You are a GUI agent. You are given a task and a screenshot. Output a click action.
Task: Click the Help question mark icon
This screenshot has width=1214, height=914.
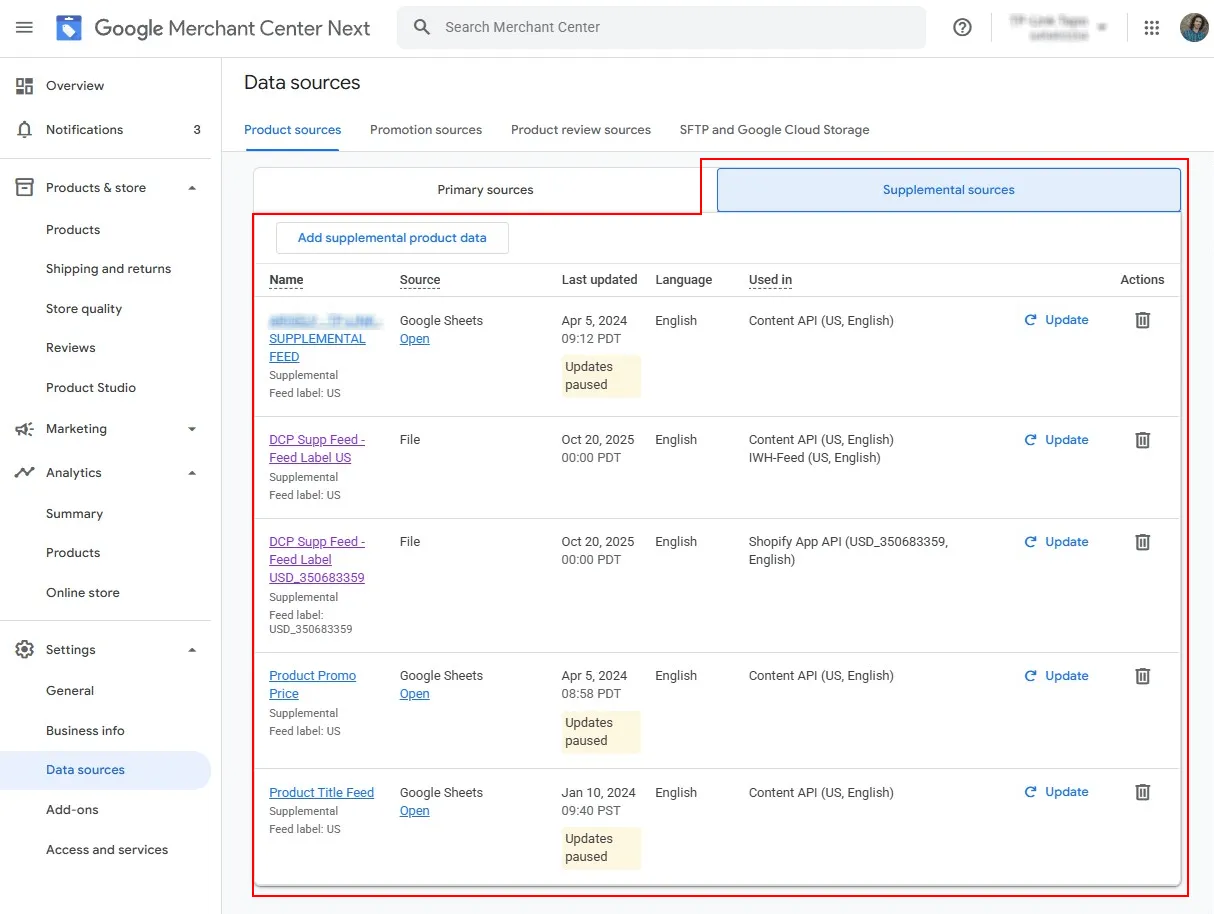pos(962,27)
